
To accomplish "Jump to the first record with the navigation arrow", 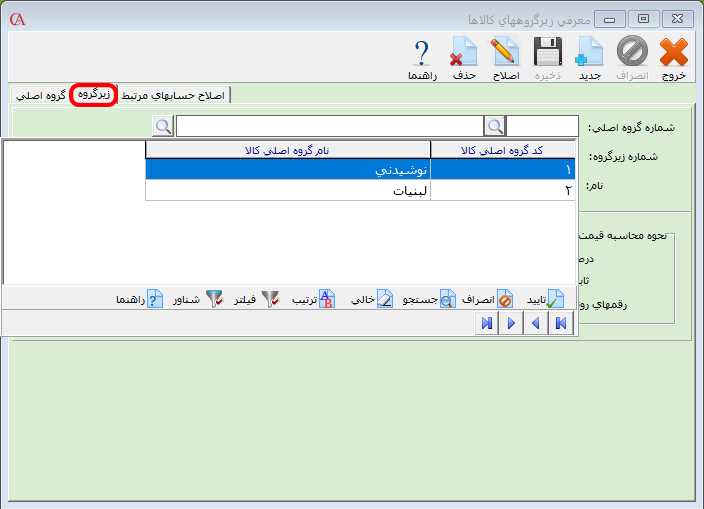I will tap(561, 323).
